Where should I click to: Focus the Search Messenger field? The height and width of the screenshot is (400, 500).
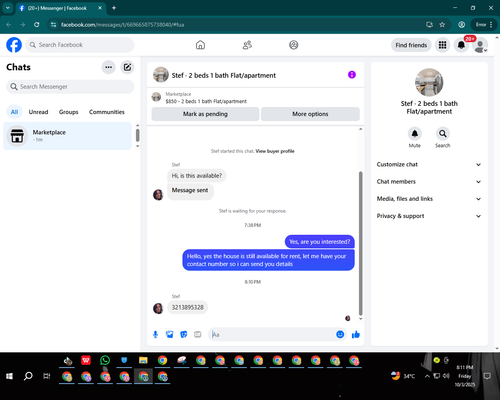tap(70, 87)
